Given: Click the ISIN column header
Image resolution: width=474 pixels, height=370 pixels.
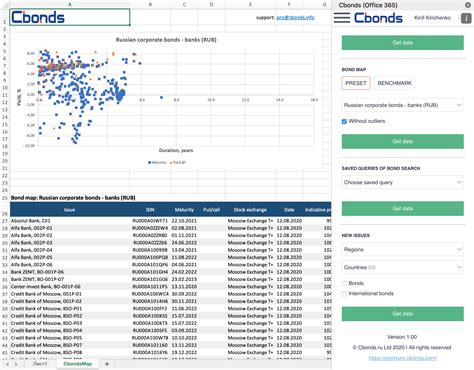Looking at the screenshot, I should [150, 210].
